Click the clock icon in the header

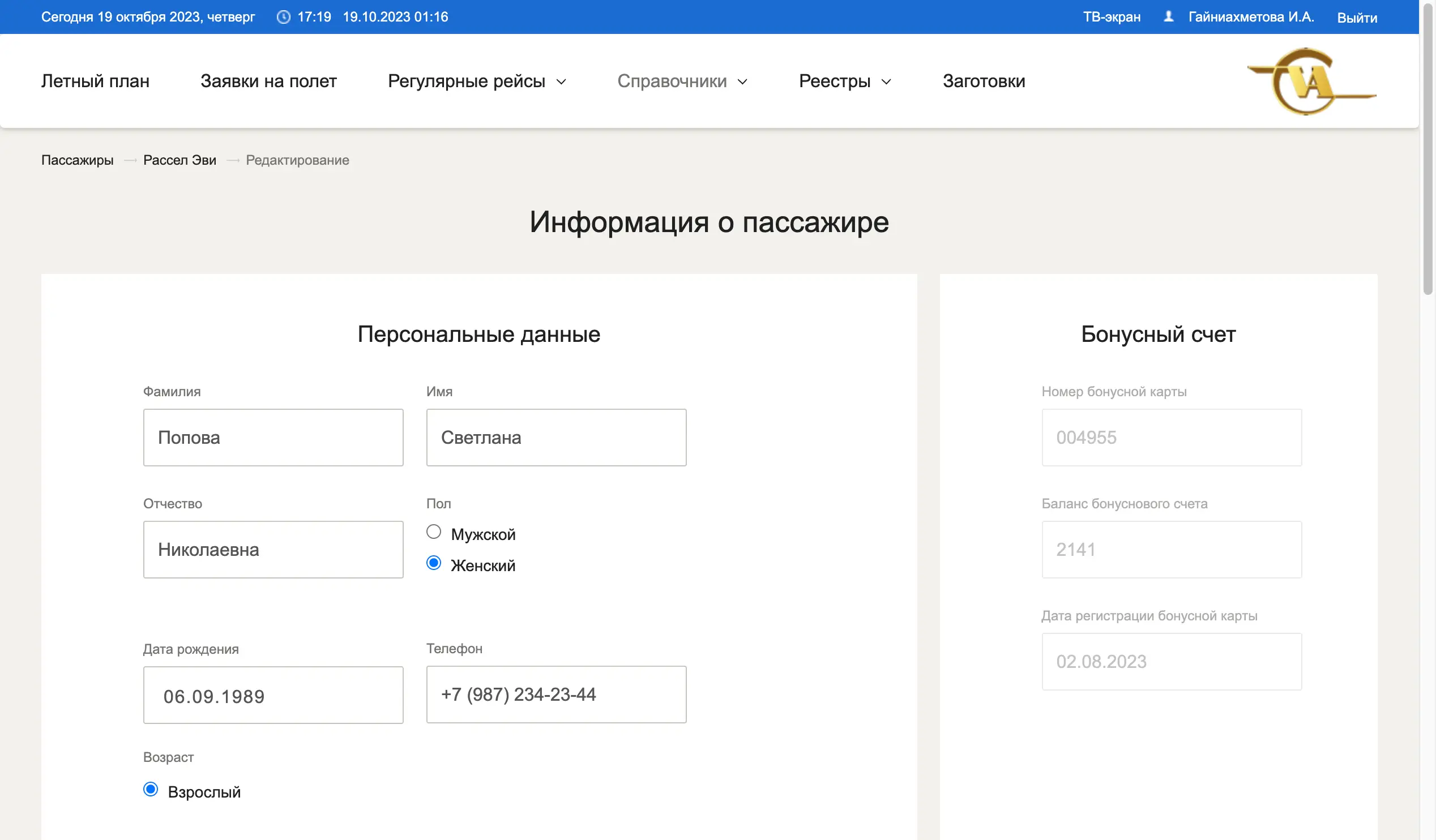coord(283,16)
